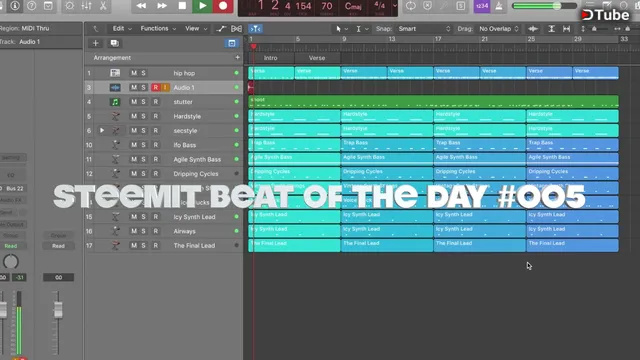The image size is (640, 360).
Task: Open the Edit menu
Action: point(122,29)
